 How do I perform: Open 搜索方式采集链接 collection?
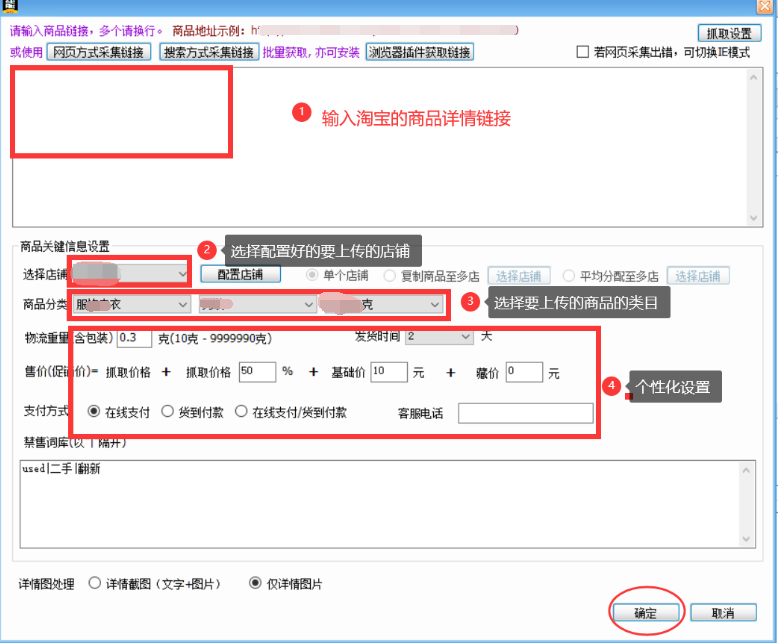pos(209,52)
